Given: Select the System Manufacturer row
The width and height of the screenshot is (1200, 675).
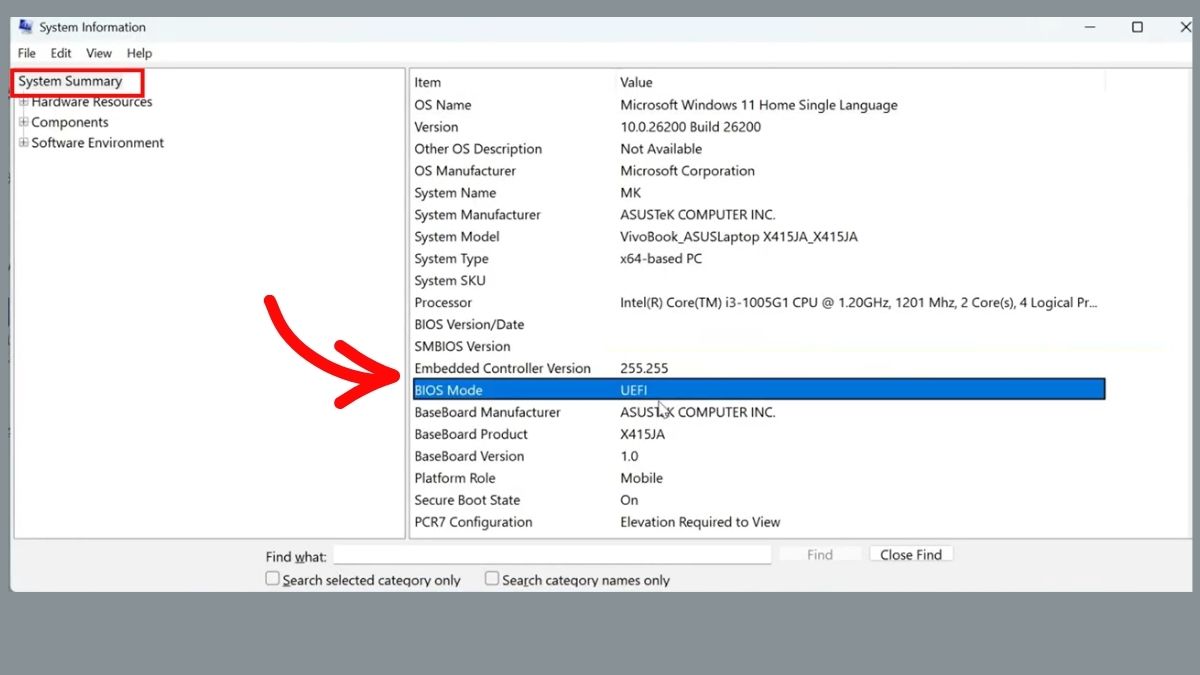Looking at the screenshot, I should [x=759, y=215].
